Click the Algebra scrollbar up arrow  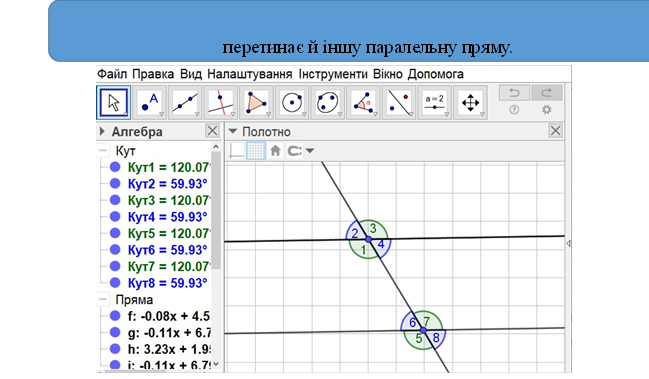pos(216,146)
